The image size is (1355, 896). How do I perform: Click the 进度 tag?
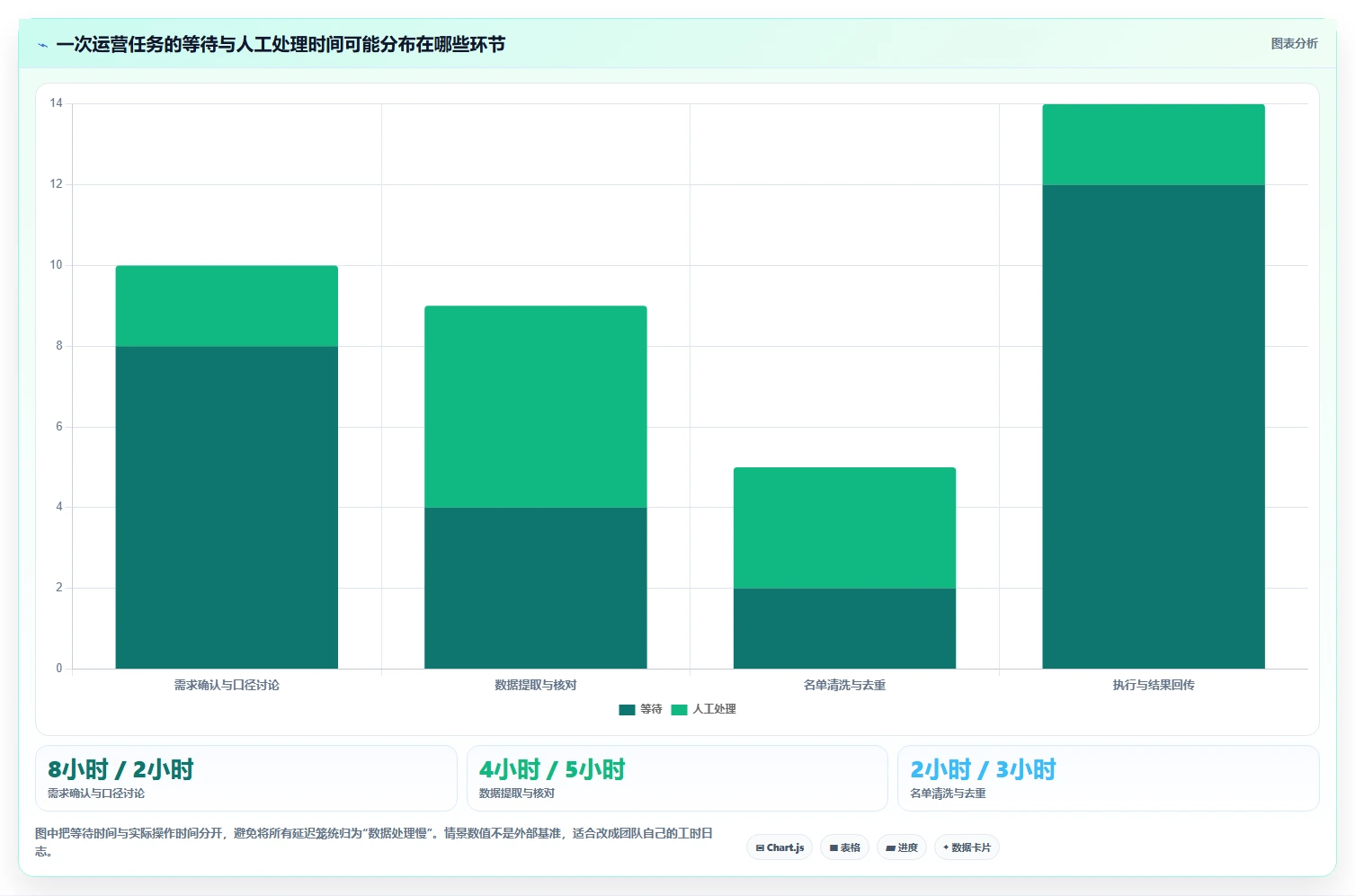[902, 847]
